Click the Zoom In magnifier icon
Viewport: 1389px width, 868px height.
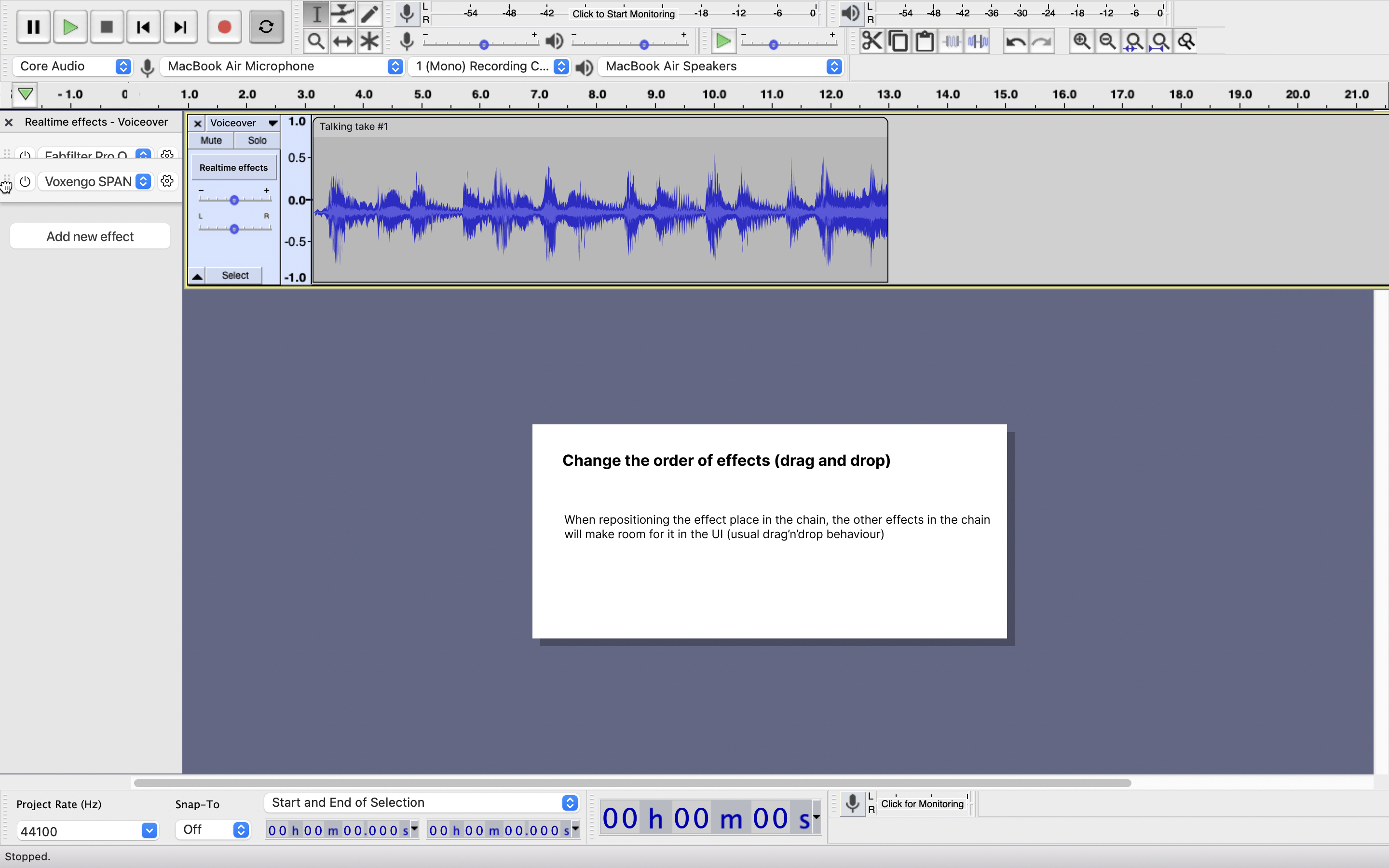tap(1081, 41)
